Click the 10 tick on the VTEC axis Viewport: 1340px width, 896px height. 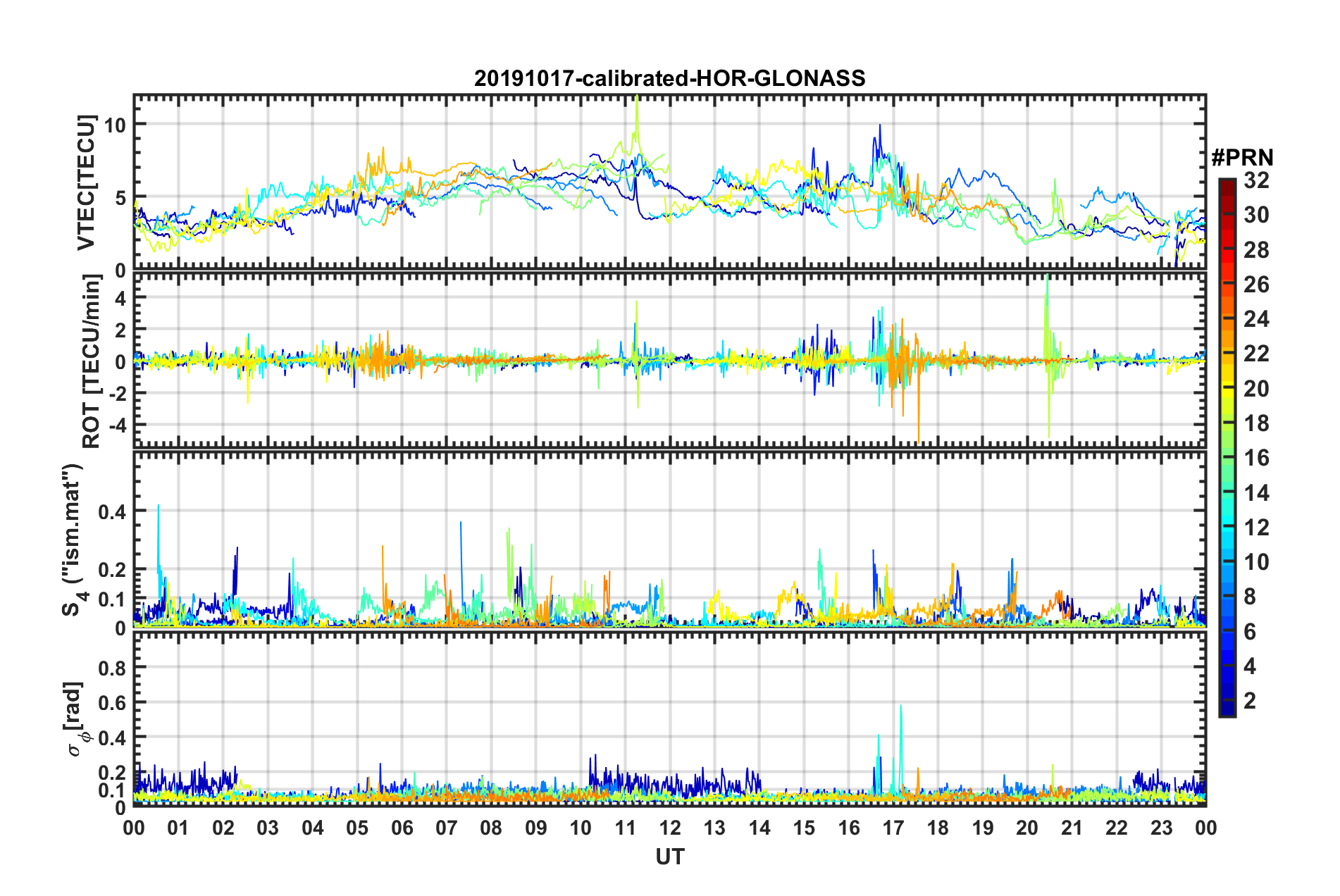coord(115,125)
